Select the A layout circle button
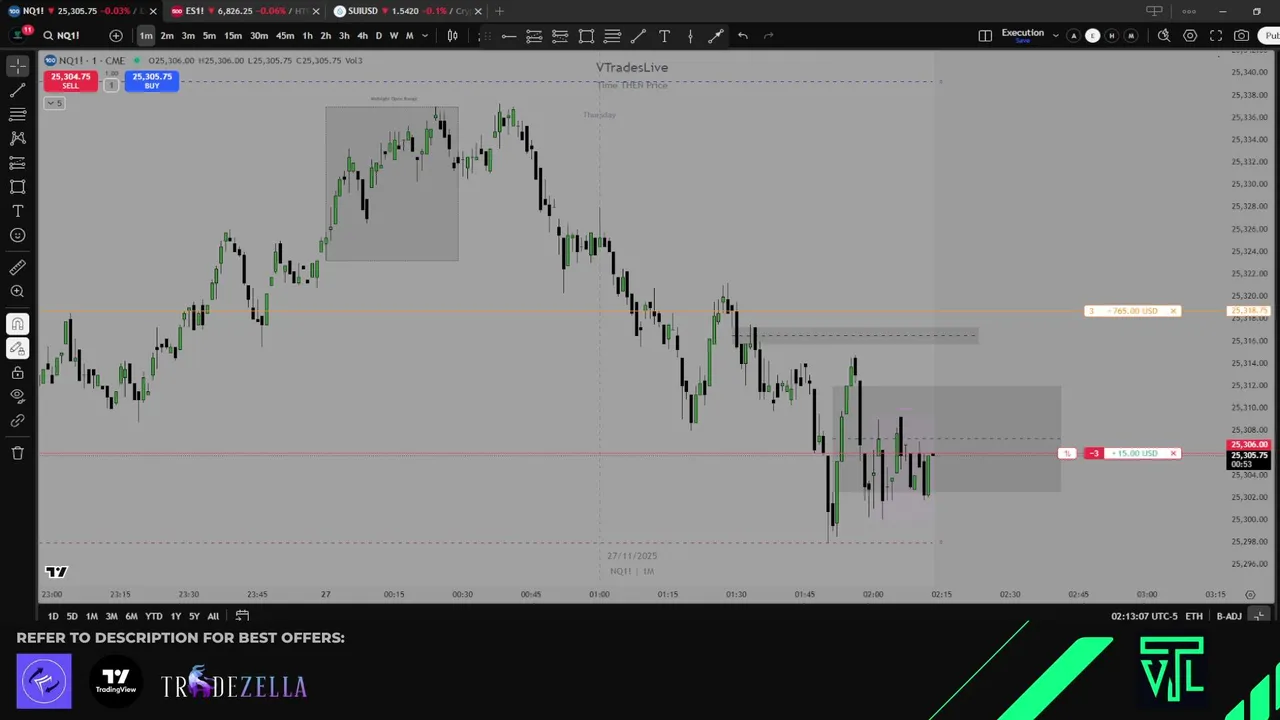Image resolution: width=1280 pixels, height=720 pixels. (x=1073, y=36)
